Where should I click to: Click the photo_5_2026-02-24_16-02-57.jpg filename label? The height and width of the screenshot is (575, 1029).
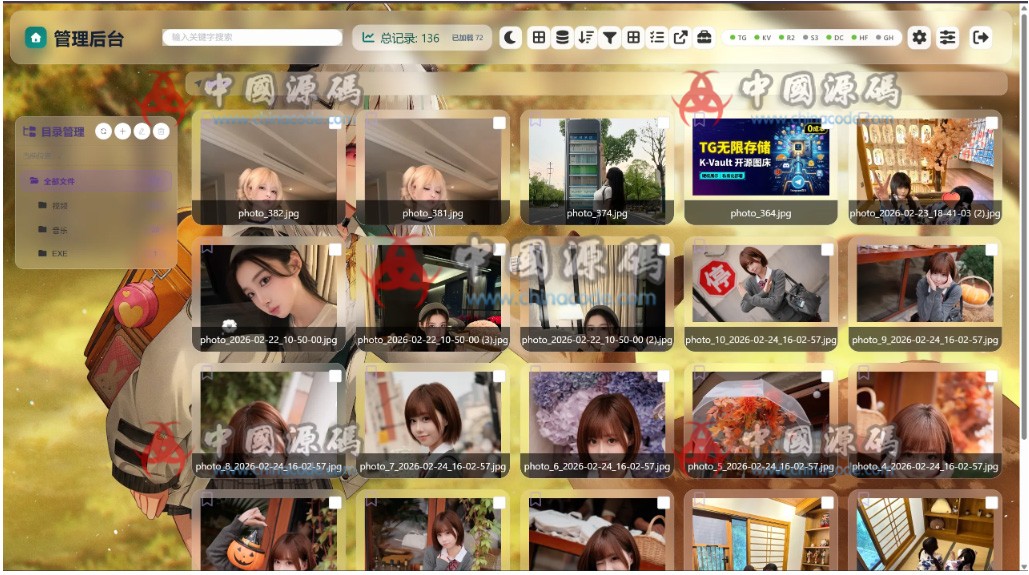click(761, 467)
